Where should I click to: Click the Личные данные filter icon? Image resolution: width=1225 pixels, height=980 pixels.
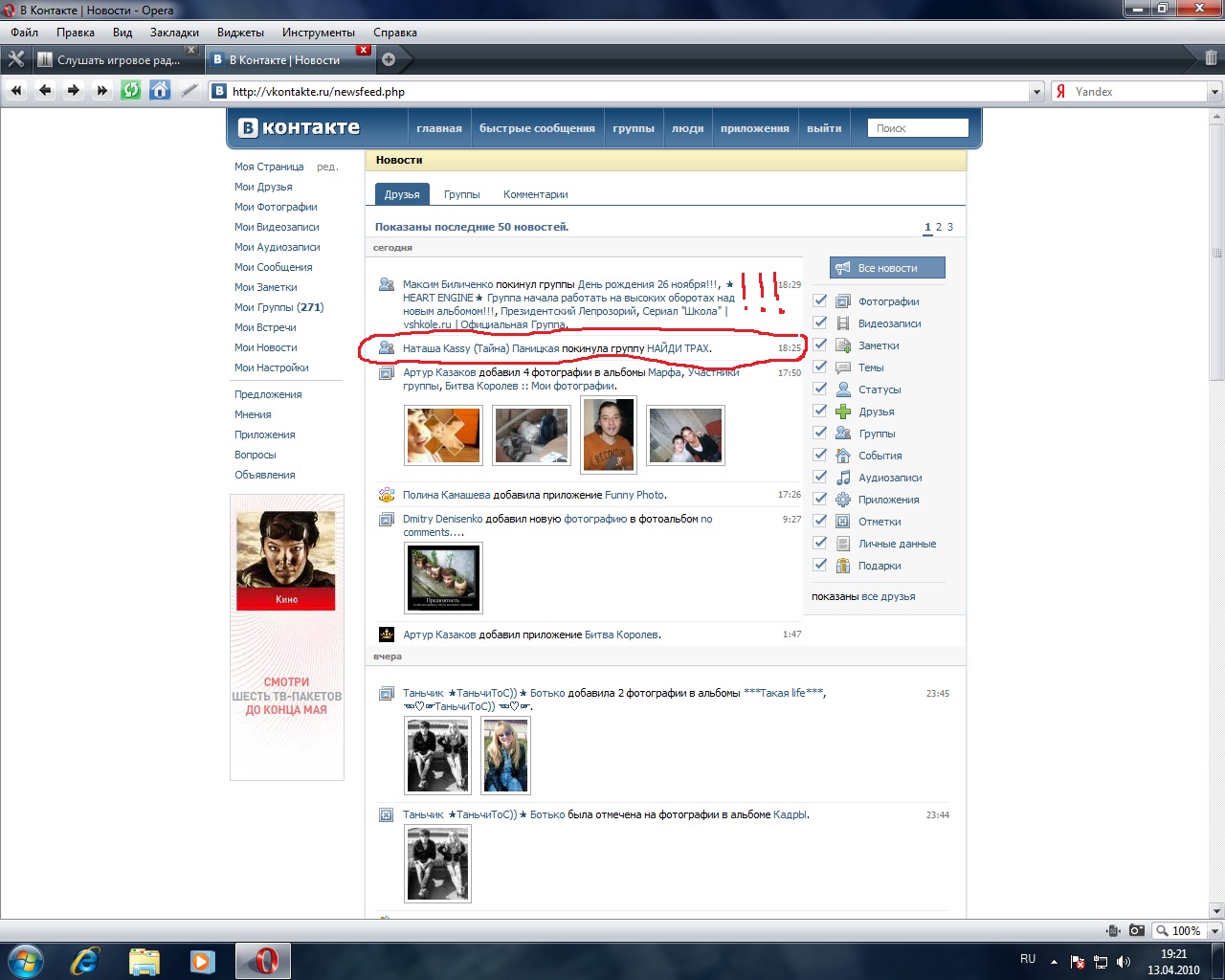point(843,544)
